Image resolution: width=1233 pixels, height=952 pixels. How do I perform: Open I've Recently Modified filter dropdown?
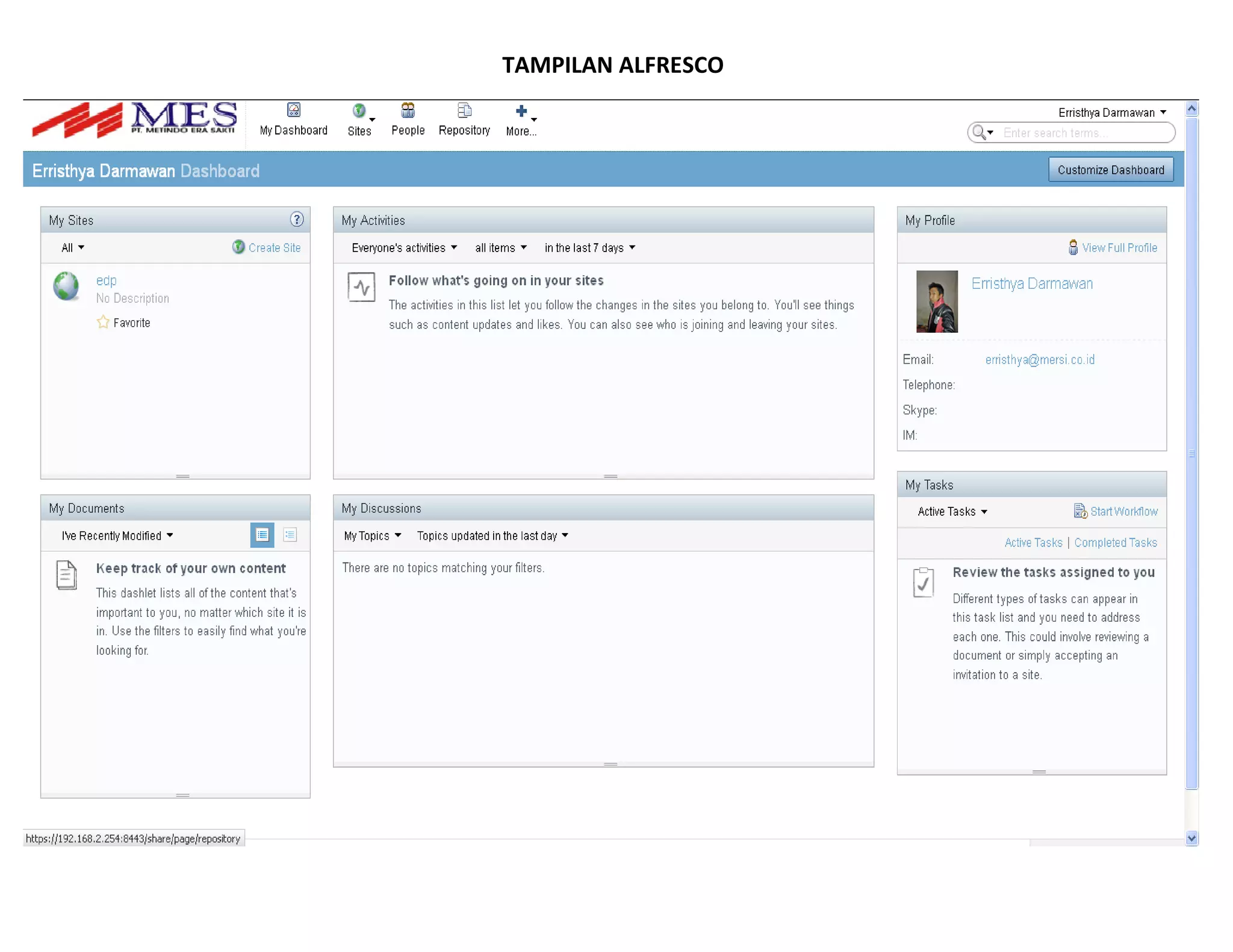point(117,536)
